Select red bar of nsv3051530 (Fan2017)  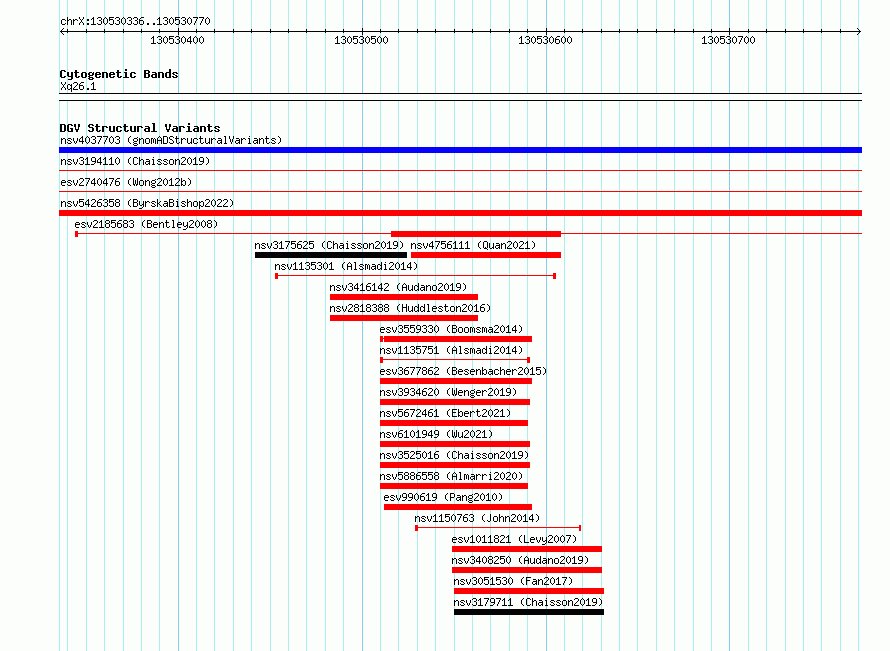click(529, 591)
